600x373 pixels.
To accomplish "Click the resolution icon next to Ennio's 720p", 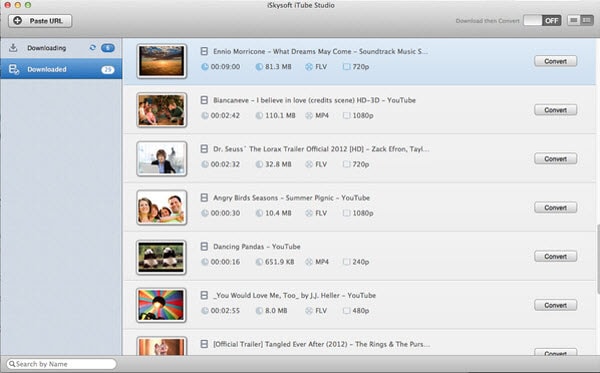I will click(346, 67).
